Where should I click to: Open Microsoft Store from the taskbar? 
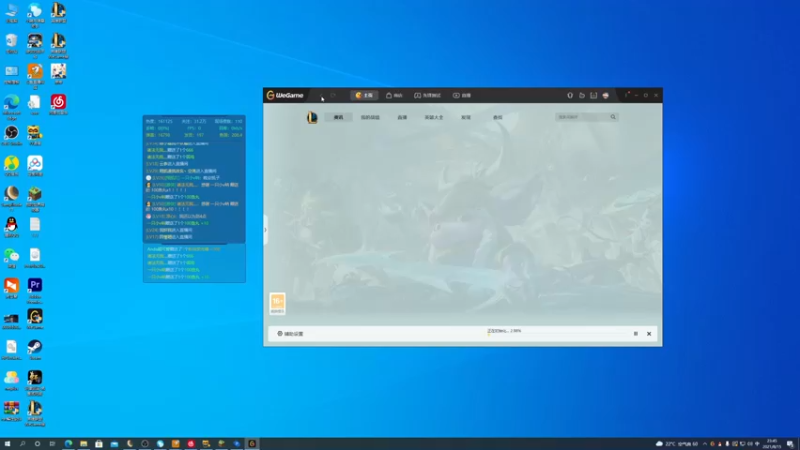[x=99, y=444]
